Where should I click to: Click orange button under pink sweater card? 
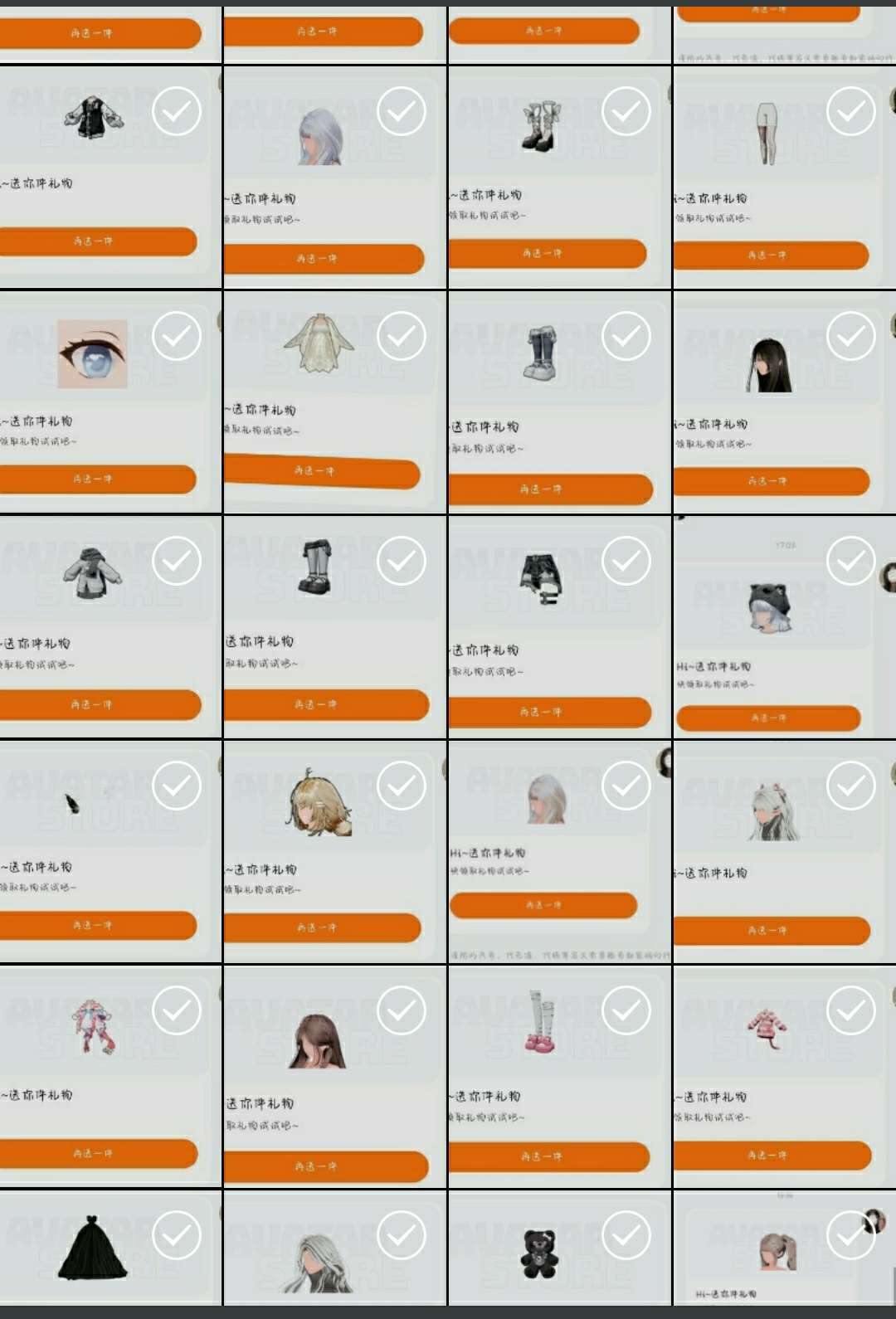click(772, 1155)
